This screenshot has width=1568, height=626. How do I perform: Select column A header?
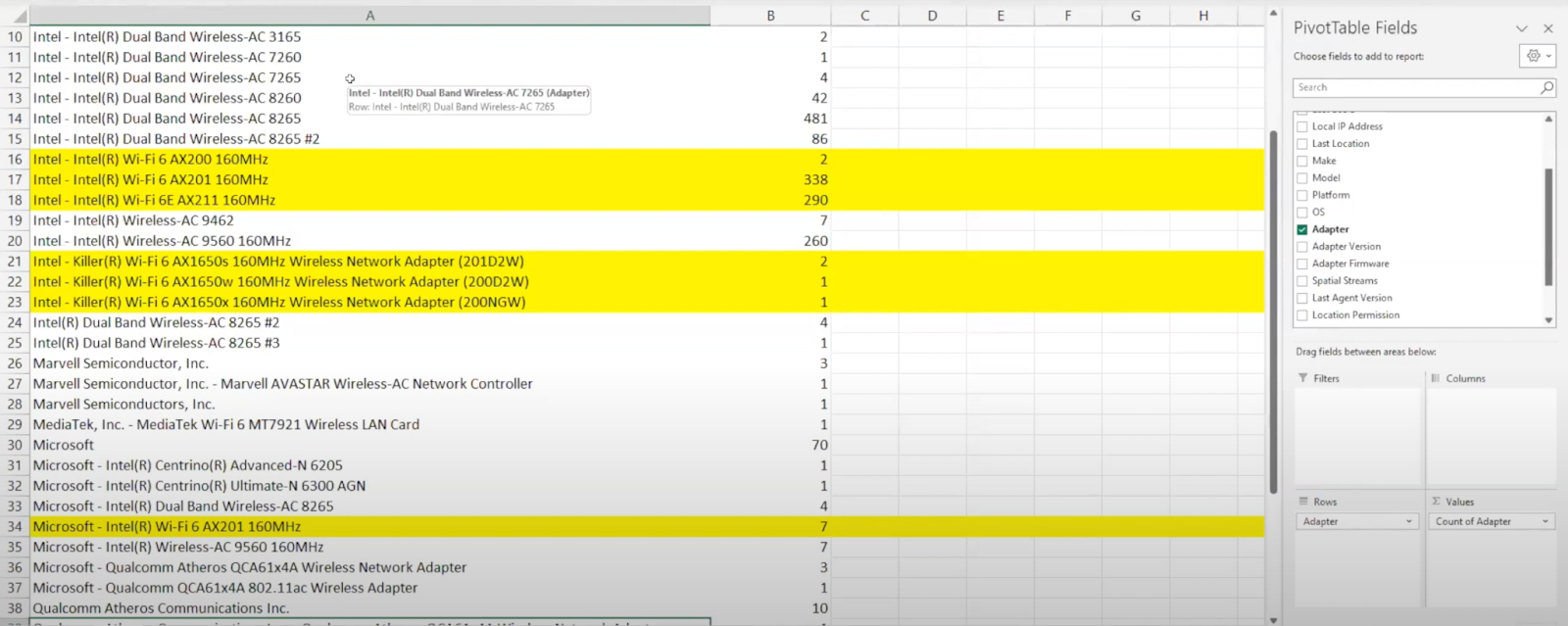369,16
